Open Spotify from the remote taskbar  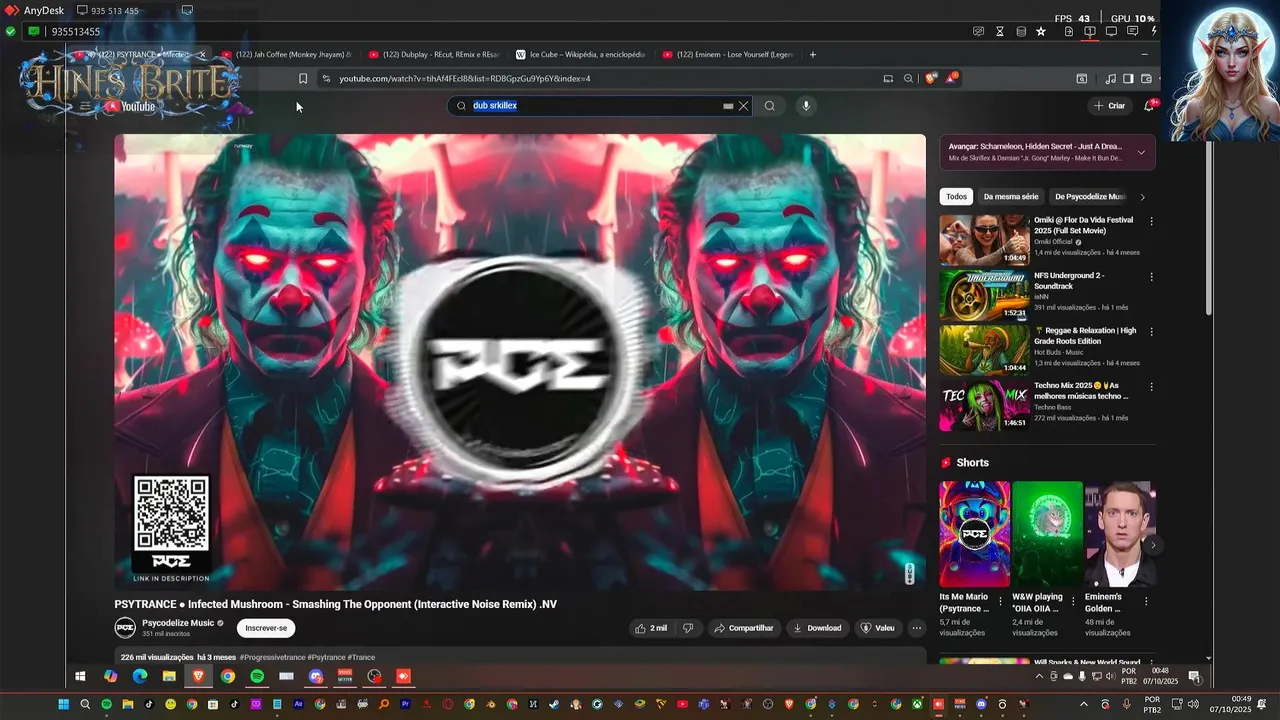[257, 677]
